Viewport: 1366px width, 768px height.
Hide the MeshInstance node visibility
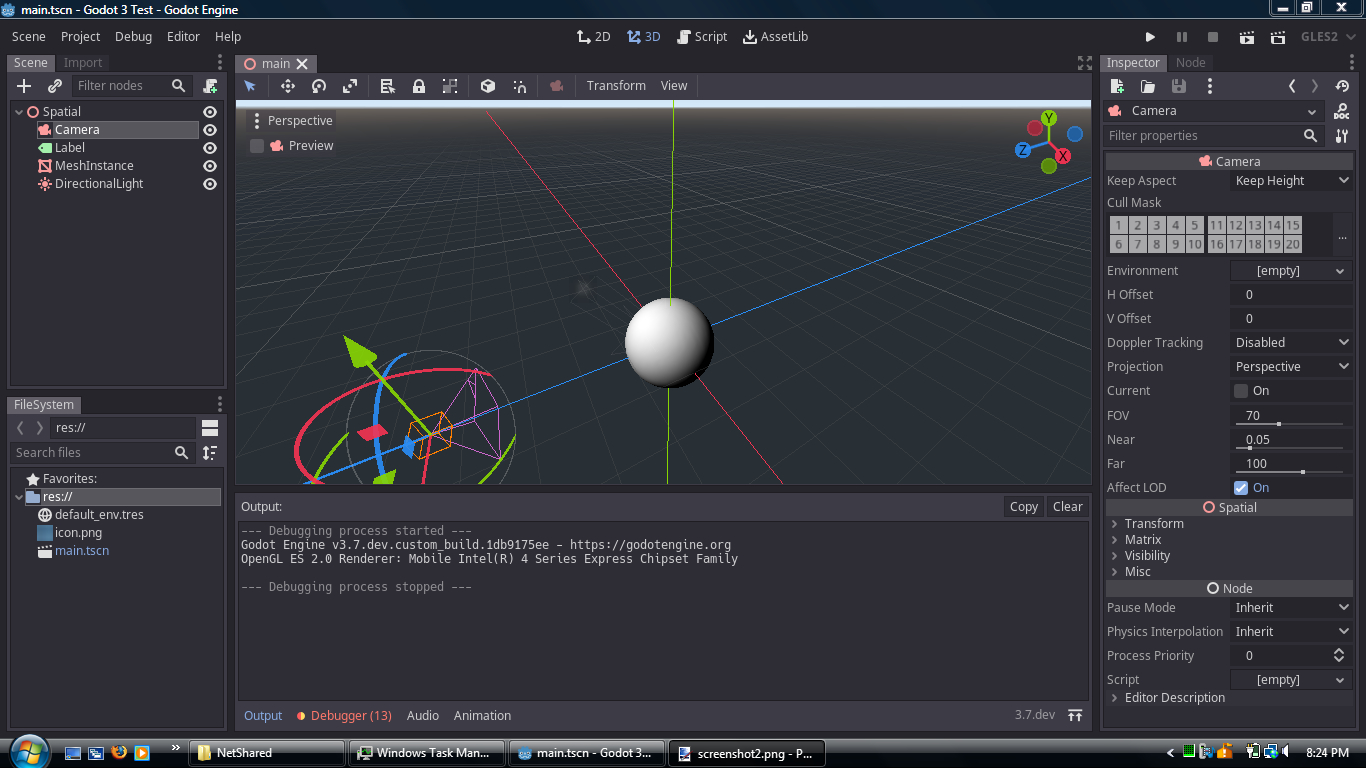[x=210, y=166]
